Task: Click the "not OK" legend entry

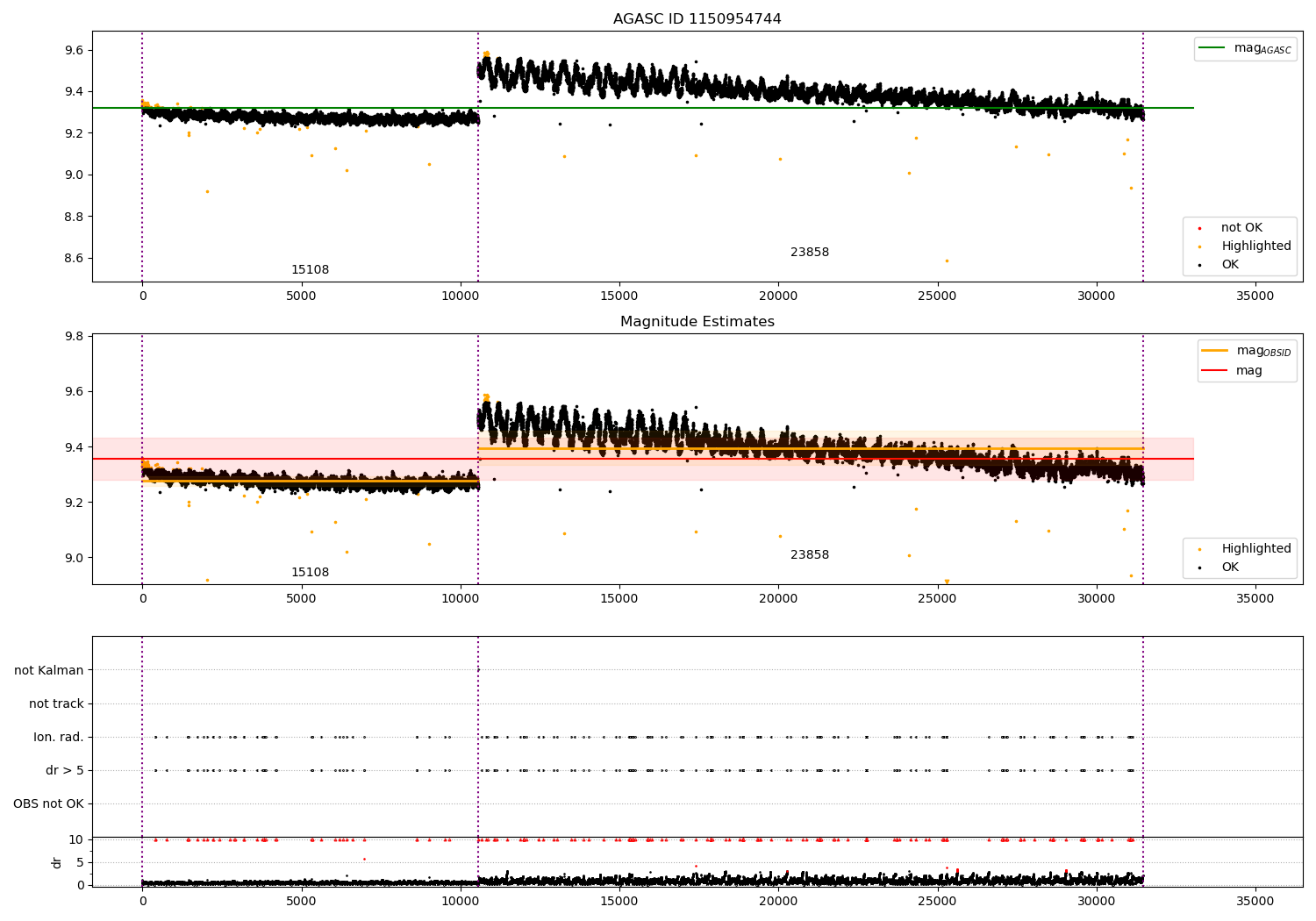Action: click(1241, 228)
